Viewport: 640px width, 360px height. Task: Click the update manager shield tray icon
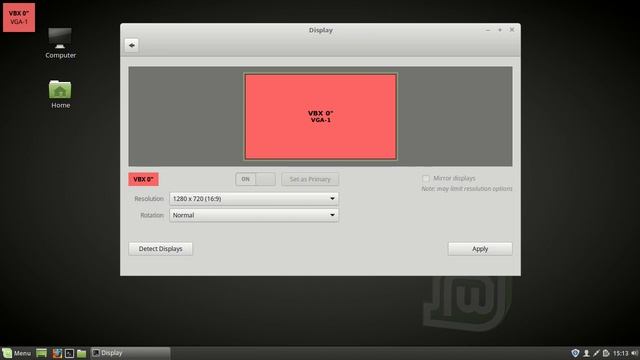575,353
